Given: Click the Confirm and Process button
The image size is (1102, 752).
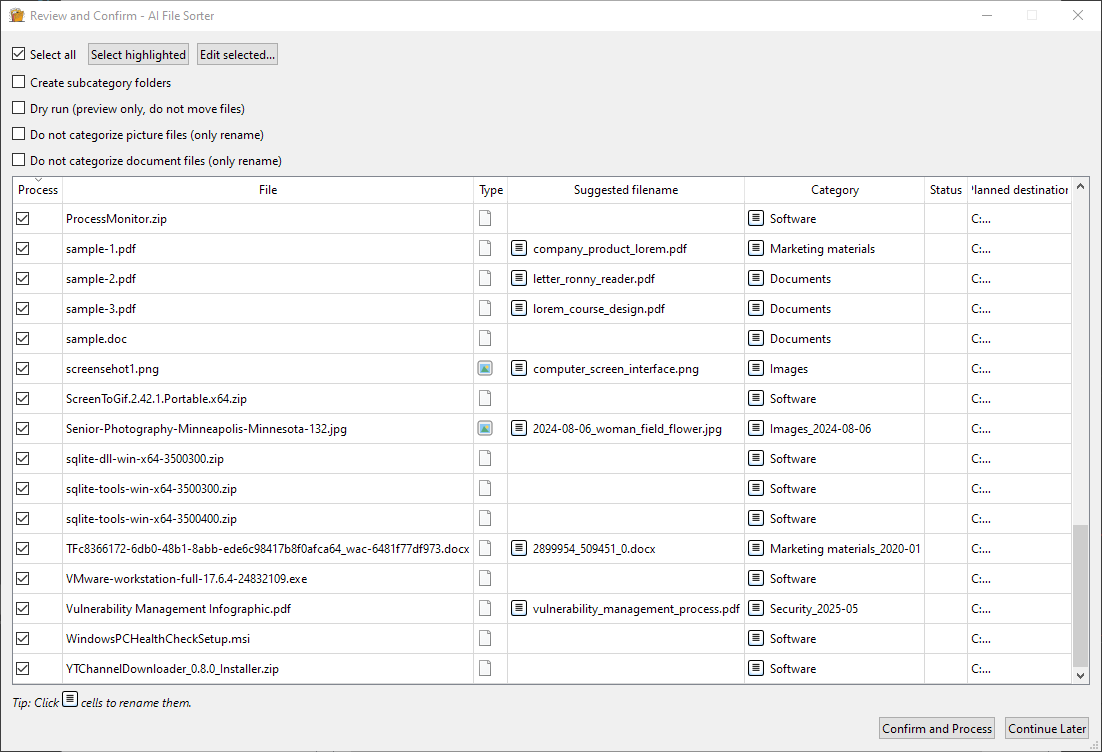Looking at the screenshot, I should (x=936, y=728).
